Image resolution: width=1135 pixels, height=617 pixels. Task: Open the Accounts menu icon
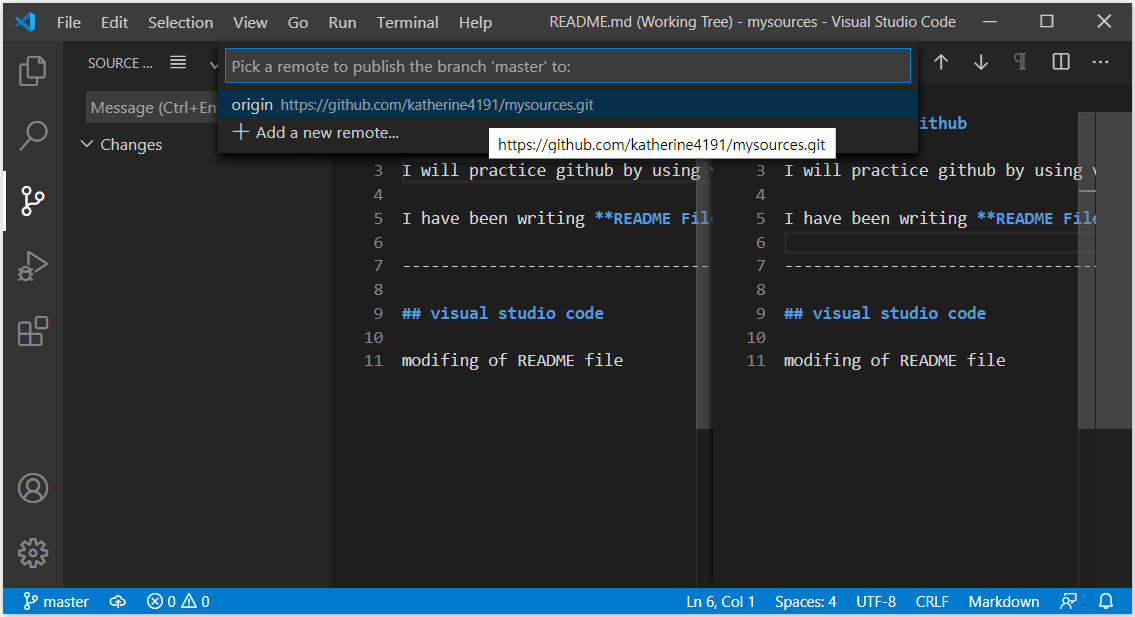click(33, 488)
